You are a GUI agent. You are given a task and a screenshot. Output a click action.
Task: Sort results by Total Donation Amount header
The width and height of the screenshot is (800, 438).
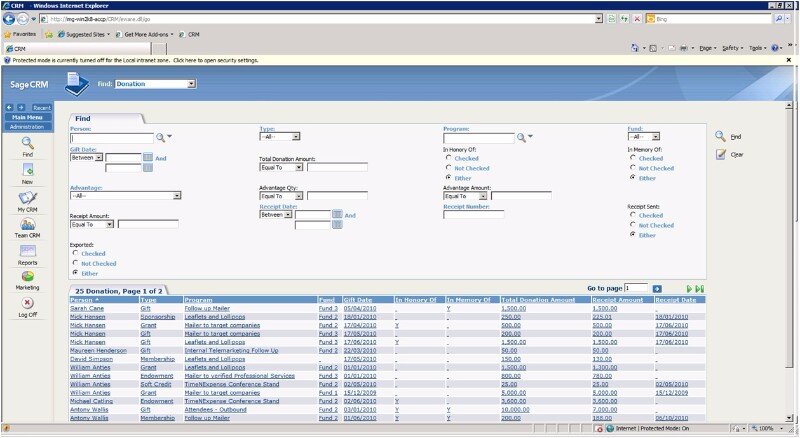[x=538, y=299]
